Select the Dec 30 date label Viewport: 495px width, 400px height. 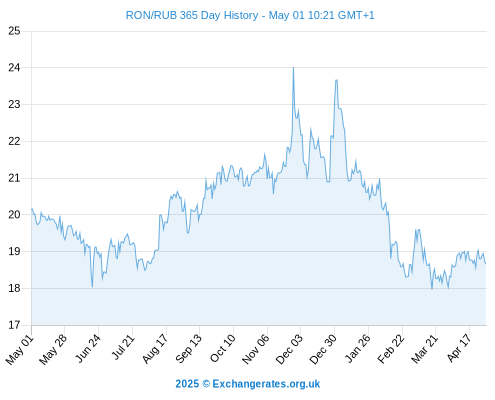(x=323, y=349)
